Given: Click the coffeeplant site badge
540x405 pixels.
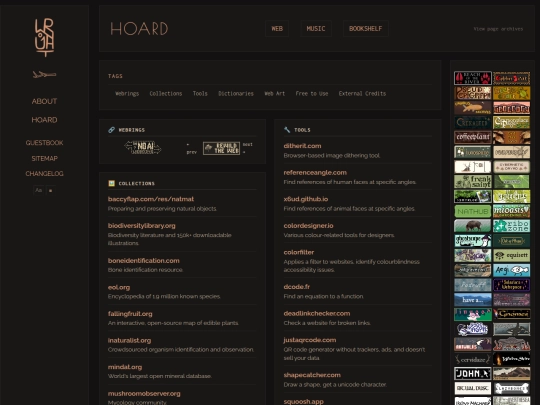Looking at the screenshot, I should [x=473, y=137].
